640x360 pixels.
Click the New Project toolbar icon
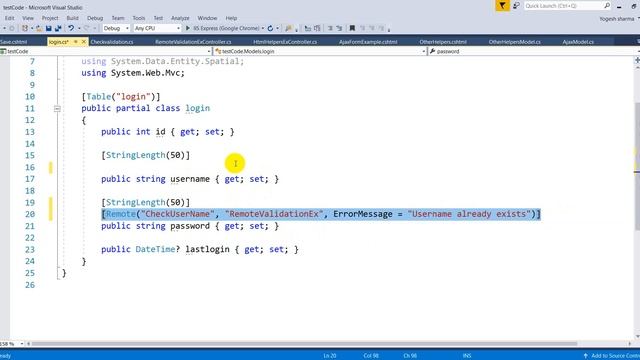[x=25, y=28]
